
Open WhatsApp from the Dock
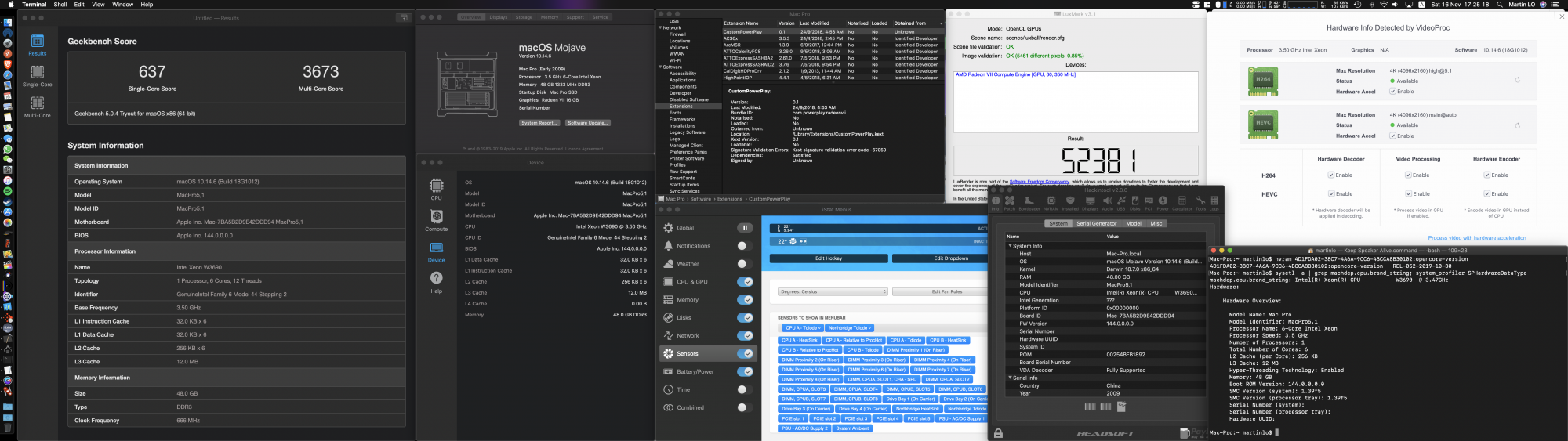pos(7,149)
